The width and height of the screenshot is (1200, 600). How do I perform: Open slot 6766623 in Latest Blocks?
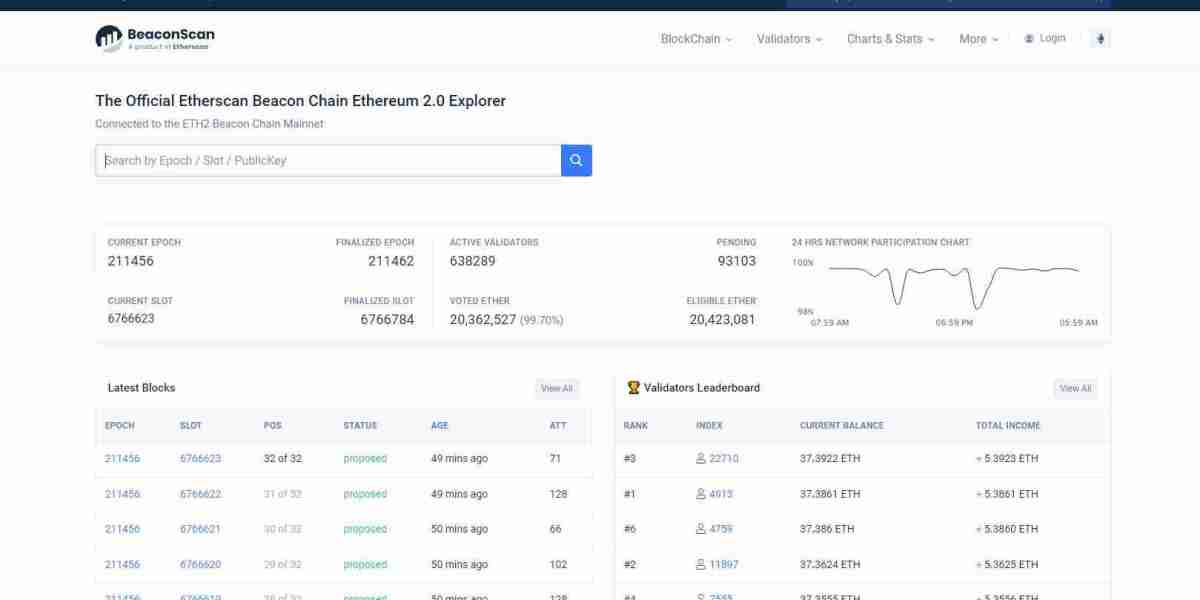[200, 459]
